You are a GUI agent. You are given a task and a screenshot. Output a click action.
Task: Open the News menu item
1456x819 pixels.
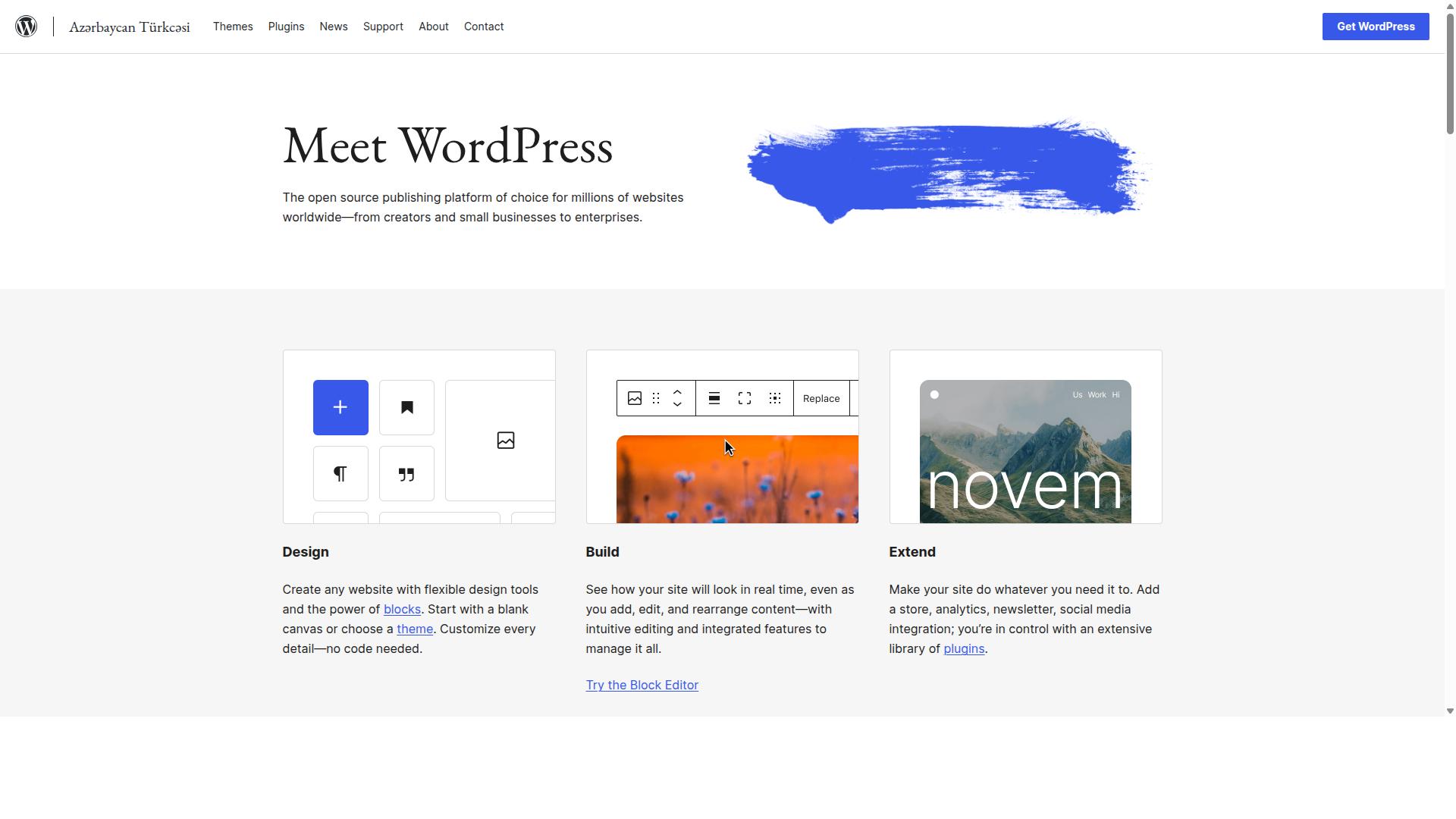[x=334, y=27]
